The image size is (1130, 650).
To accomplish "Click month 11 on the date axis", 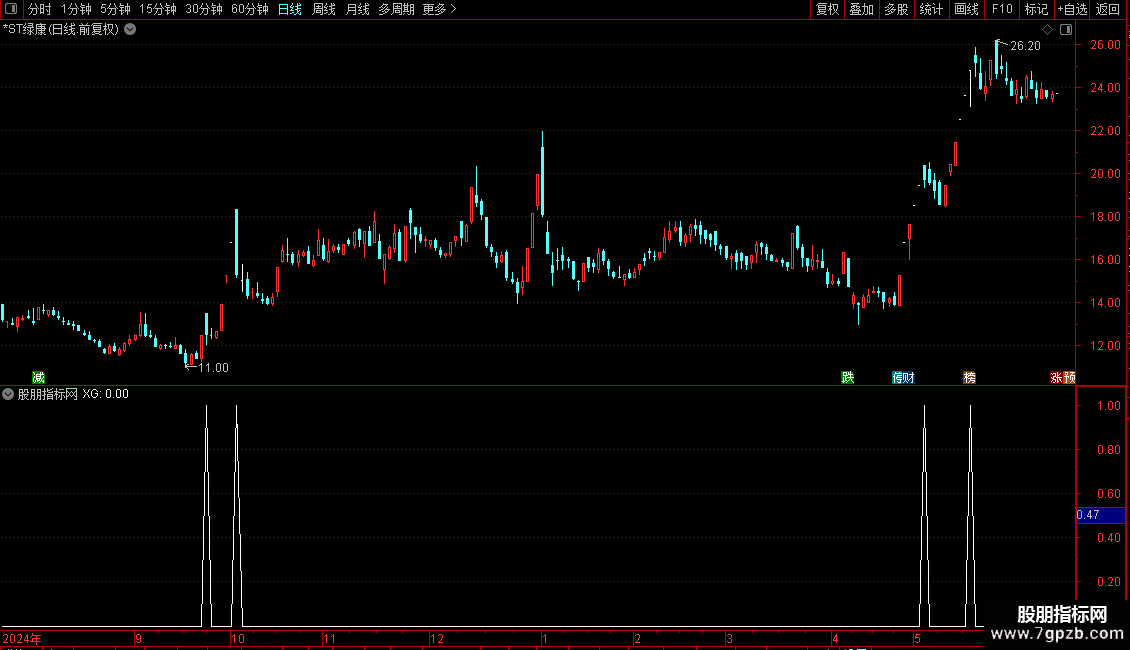I will pos(329,638).
